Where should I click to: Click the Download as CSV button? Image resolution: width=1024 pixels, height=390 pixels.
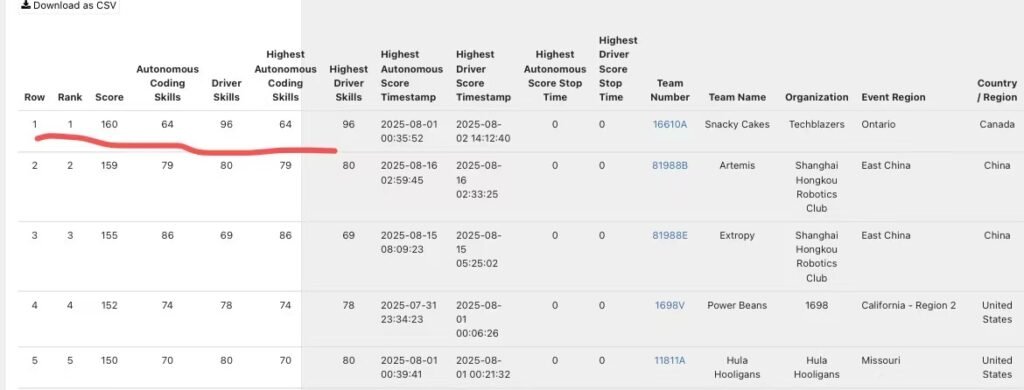(69, 6)
